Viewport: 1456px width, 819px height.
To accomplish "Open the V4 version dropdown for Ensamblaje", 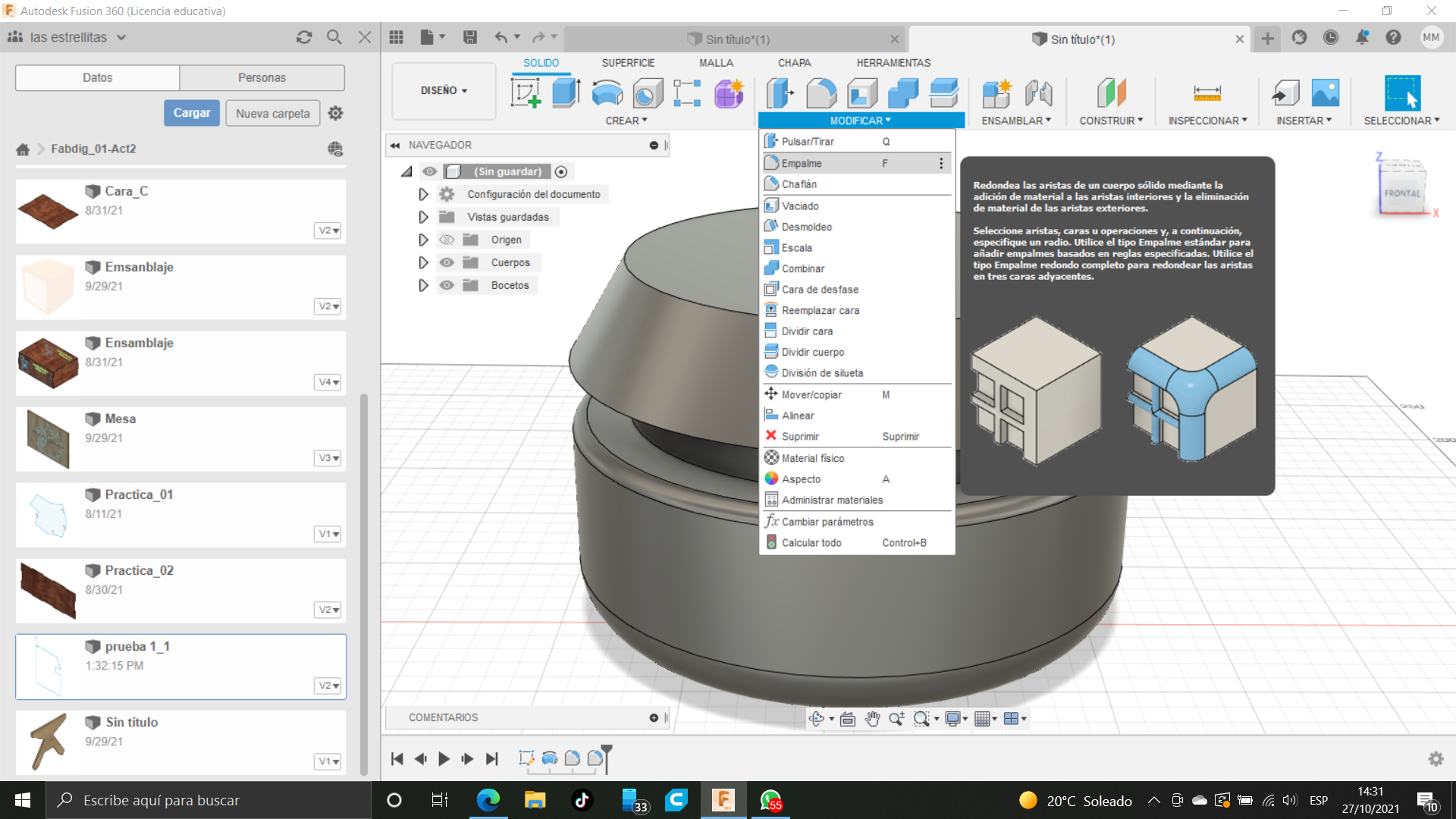I will pos(328,382).
